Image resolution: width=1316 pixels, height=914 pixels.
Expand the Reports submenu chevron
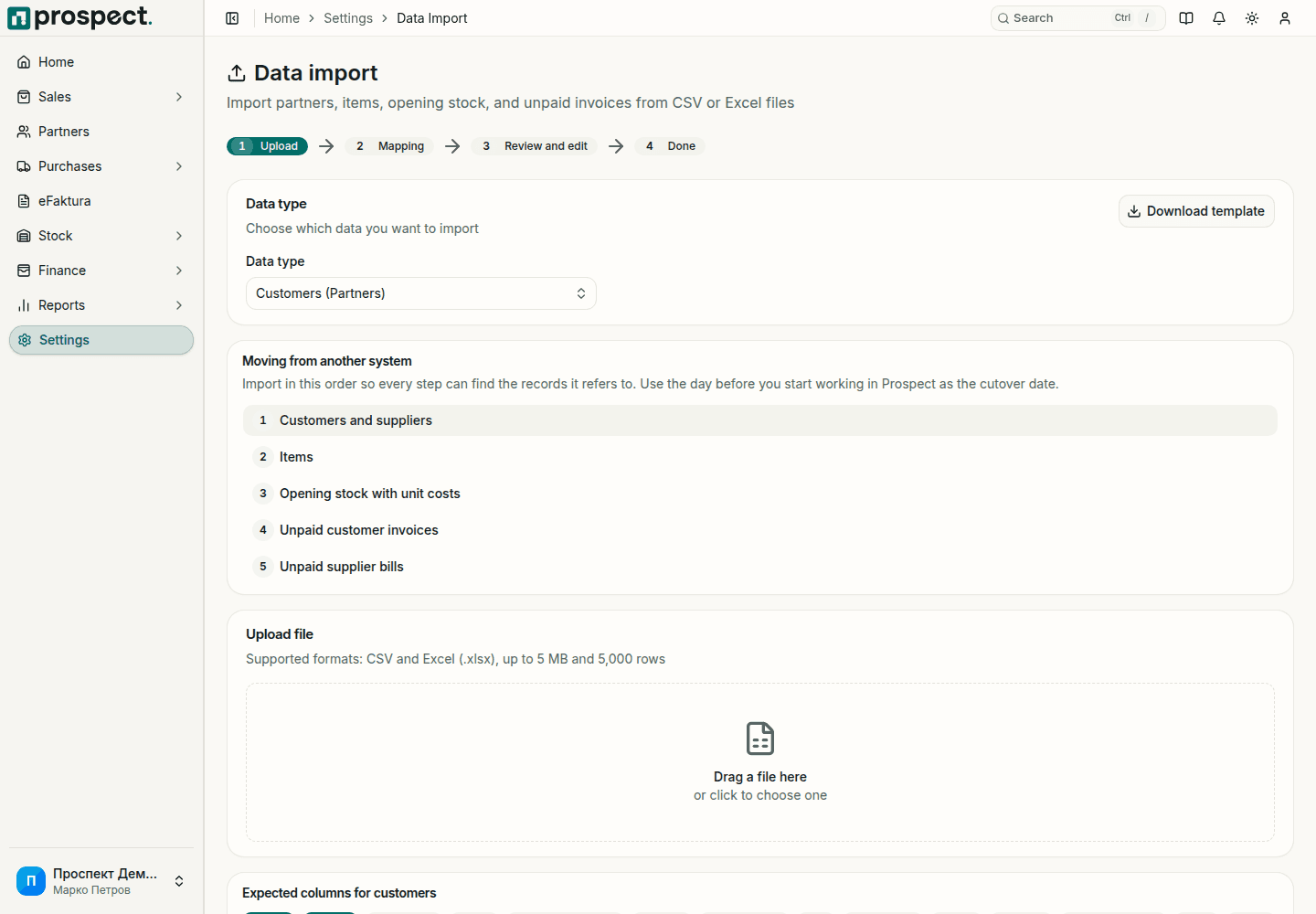[179, 305]
